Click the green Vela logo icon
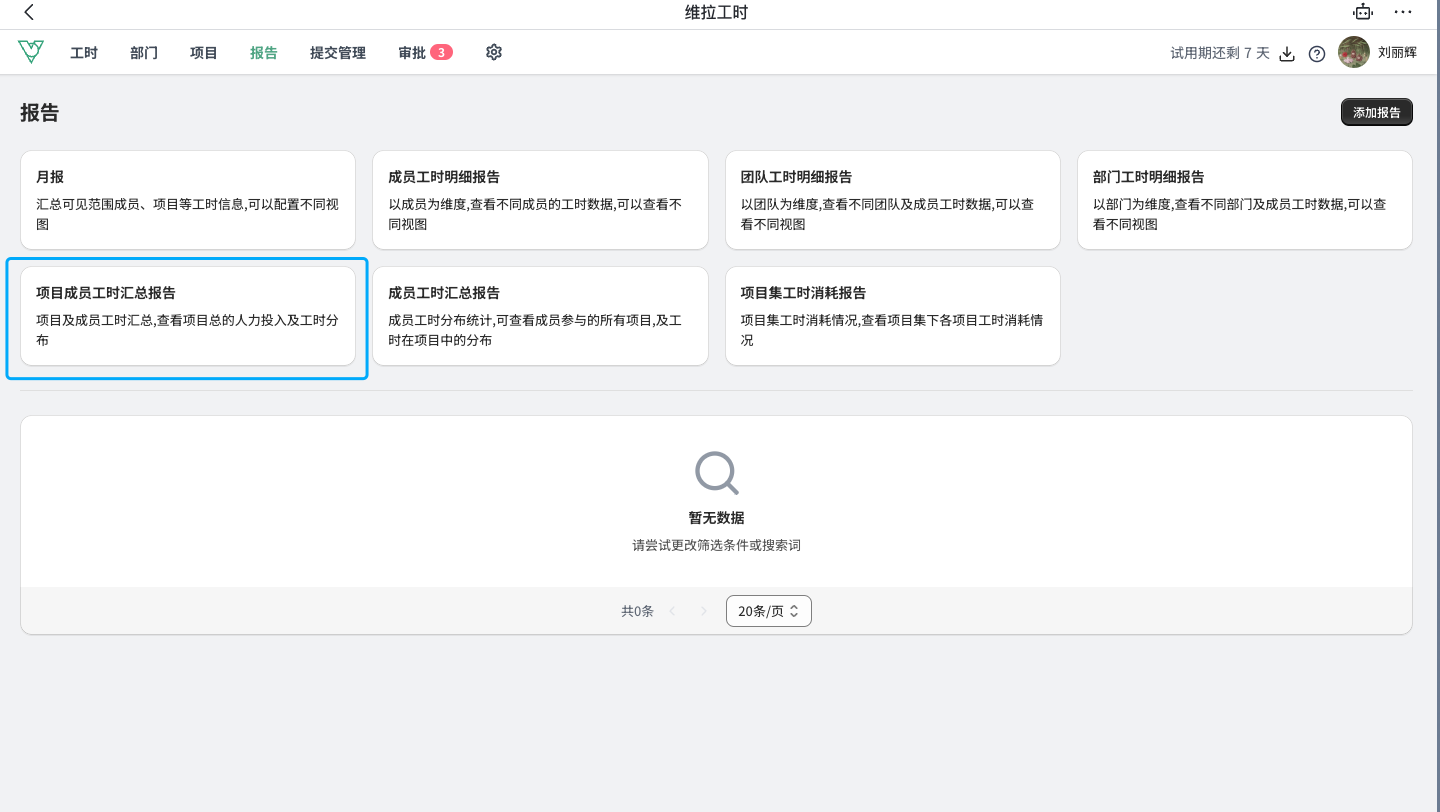1440x812 pixels. [x=31, y=52]
